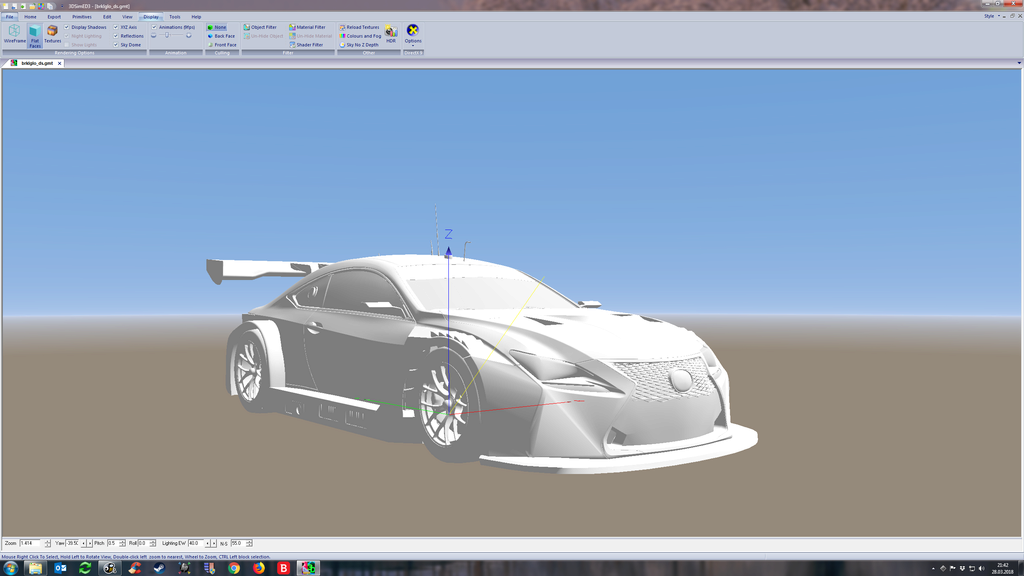Toggle the Display Shadows checkbox

coord(67,27)
